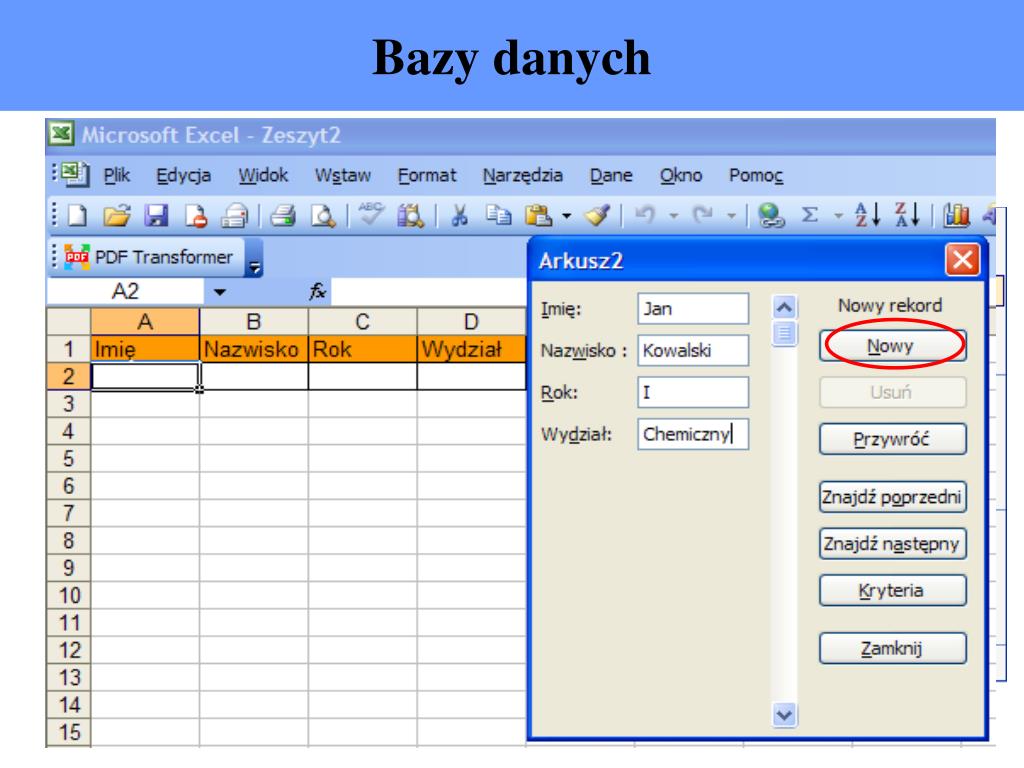Open PDF Transformer toolbar options arrow
The height and width of the screenshot is (768, 1024).
click(254, 266)
